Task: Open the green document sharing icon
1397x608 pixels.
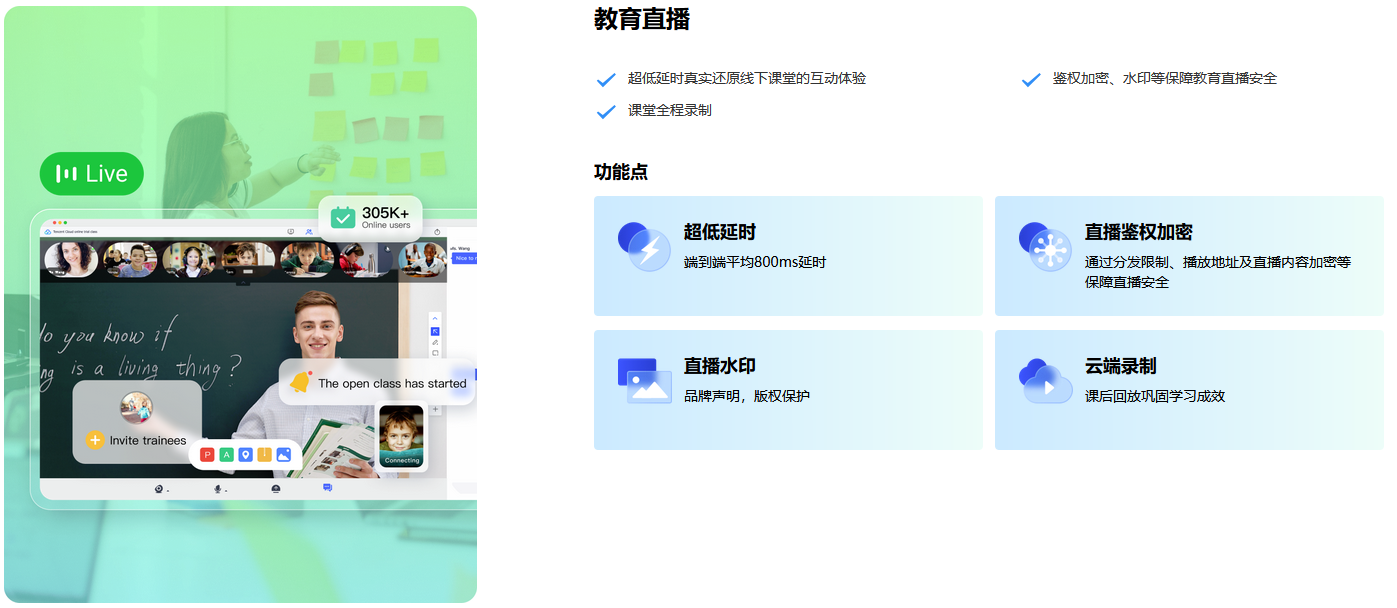Action: pos(226,454)
